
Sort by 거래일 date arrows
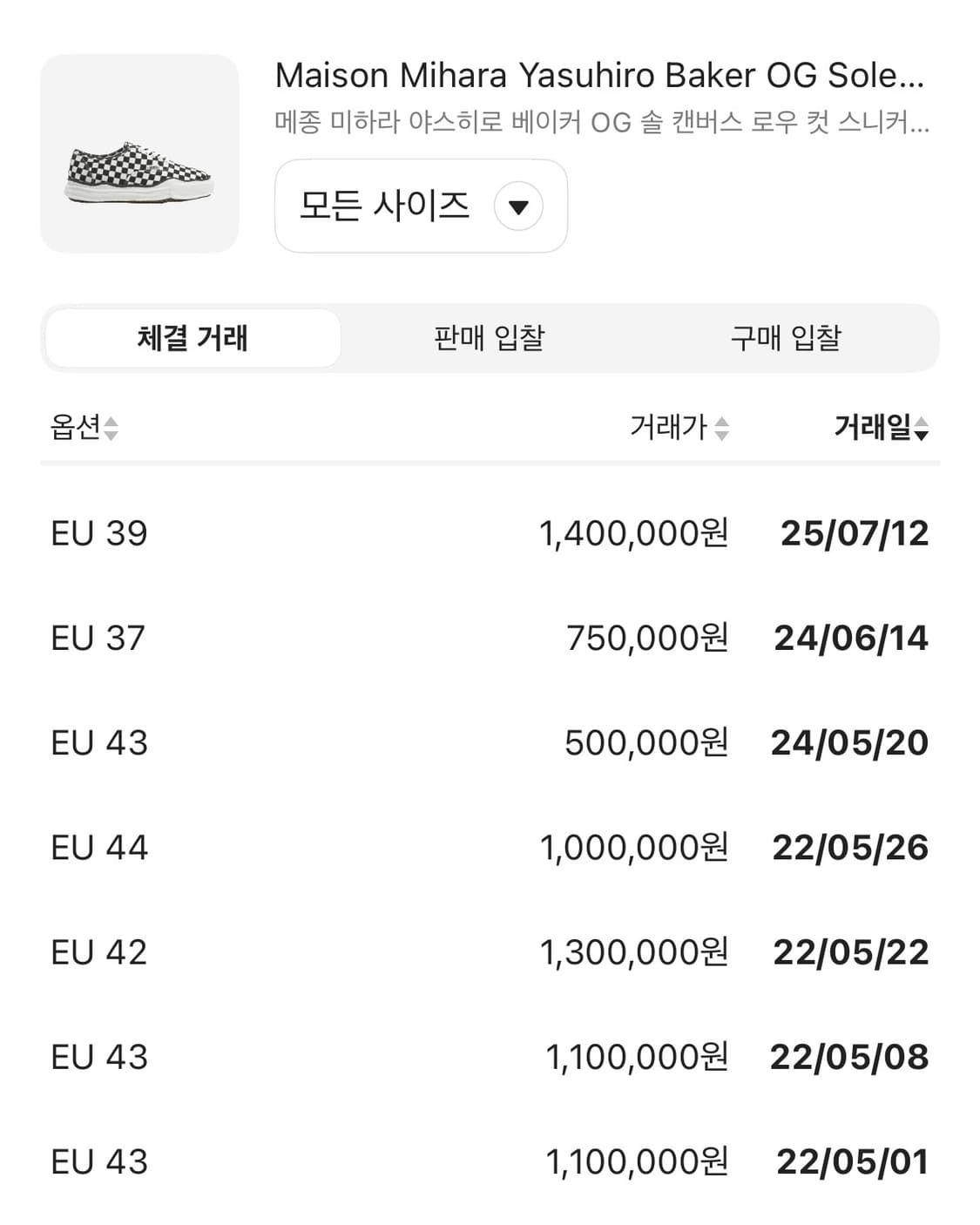click(921, 428)
